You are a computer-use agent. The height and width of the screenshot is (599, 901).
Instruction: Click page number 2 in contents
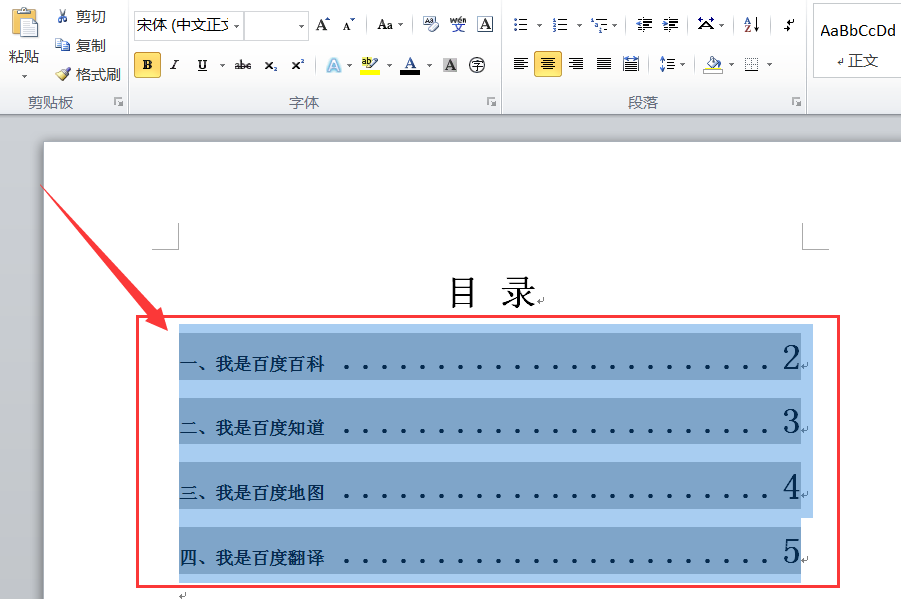point(791,358)
